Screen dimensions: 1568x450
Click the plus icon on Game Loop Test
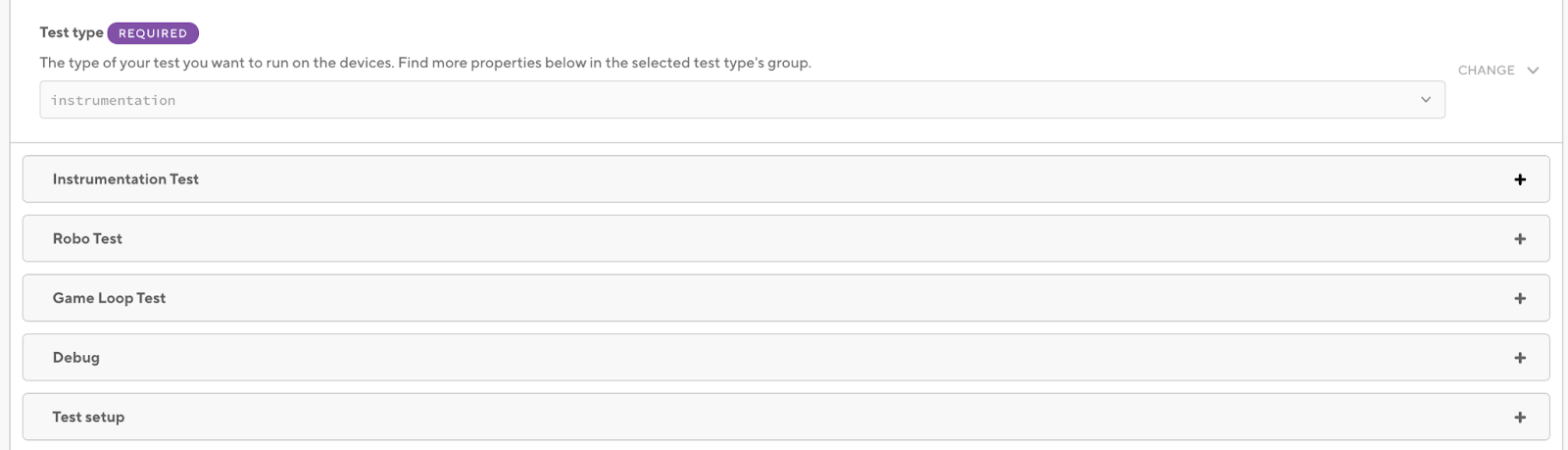coord(1520,298)
